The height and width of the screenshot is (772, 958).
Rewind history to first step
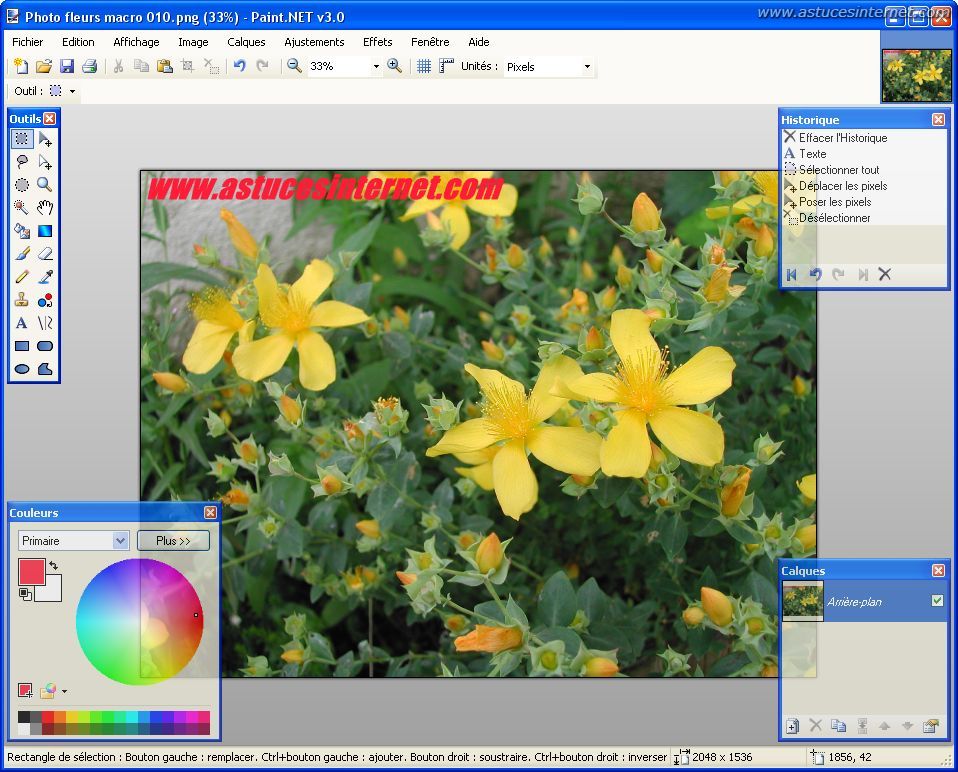point(792,275)
